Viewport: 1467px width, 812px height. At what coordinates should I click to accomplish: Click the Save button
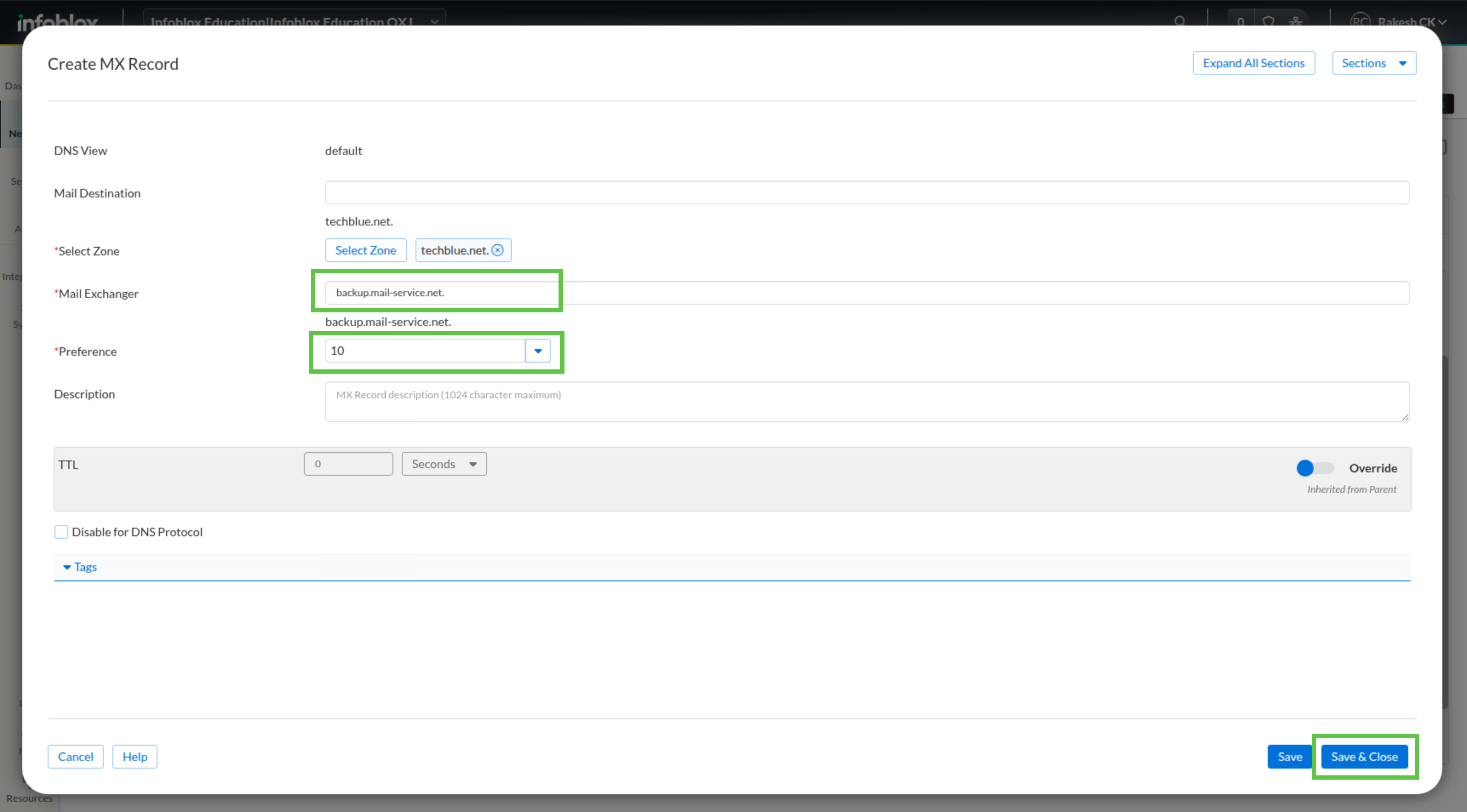tap(1289, 757)
